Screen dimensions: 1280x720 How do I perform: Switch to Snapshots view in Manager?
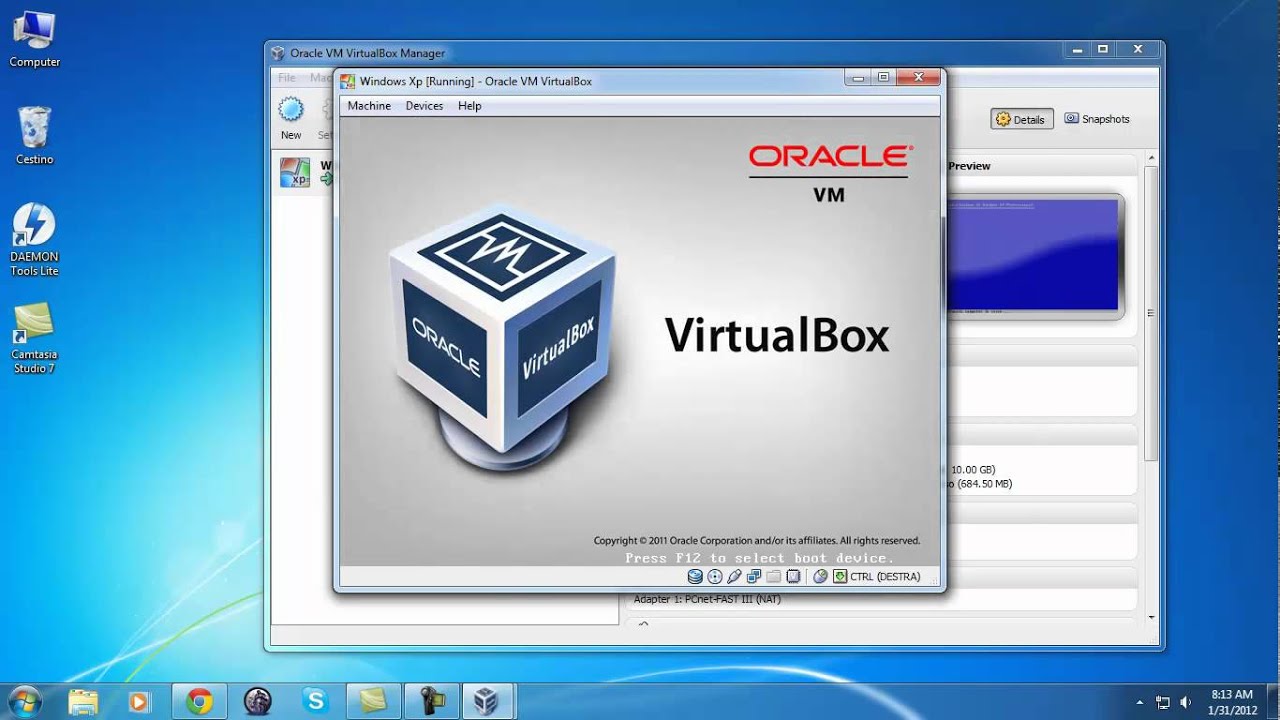click(1097, 119)
